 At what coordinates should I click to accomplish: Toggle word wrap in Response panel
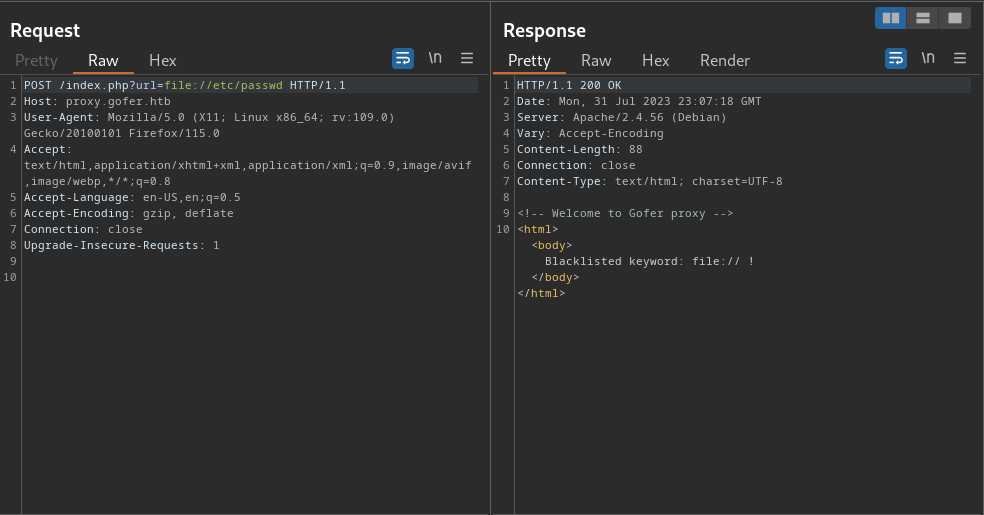pyautogui.click(x=896, y=58)
